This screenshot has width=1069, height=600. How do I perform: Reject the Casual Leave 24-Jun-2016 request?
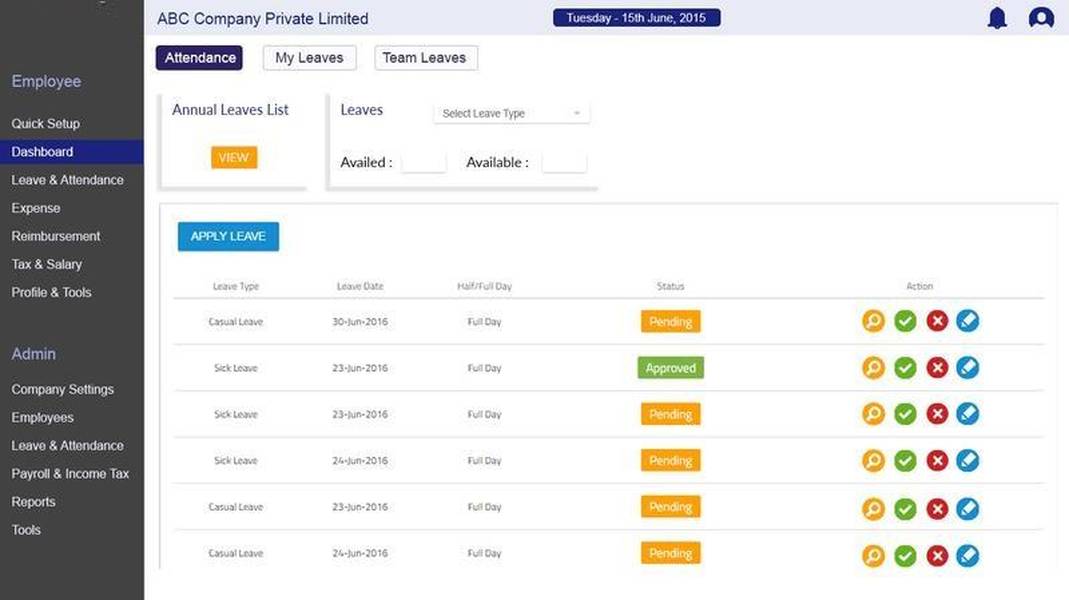tap(937, 555)
